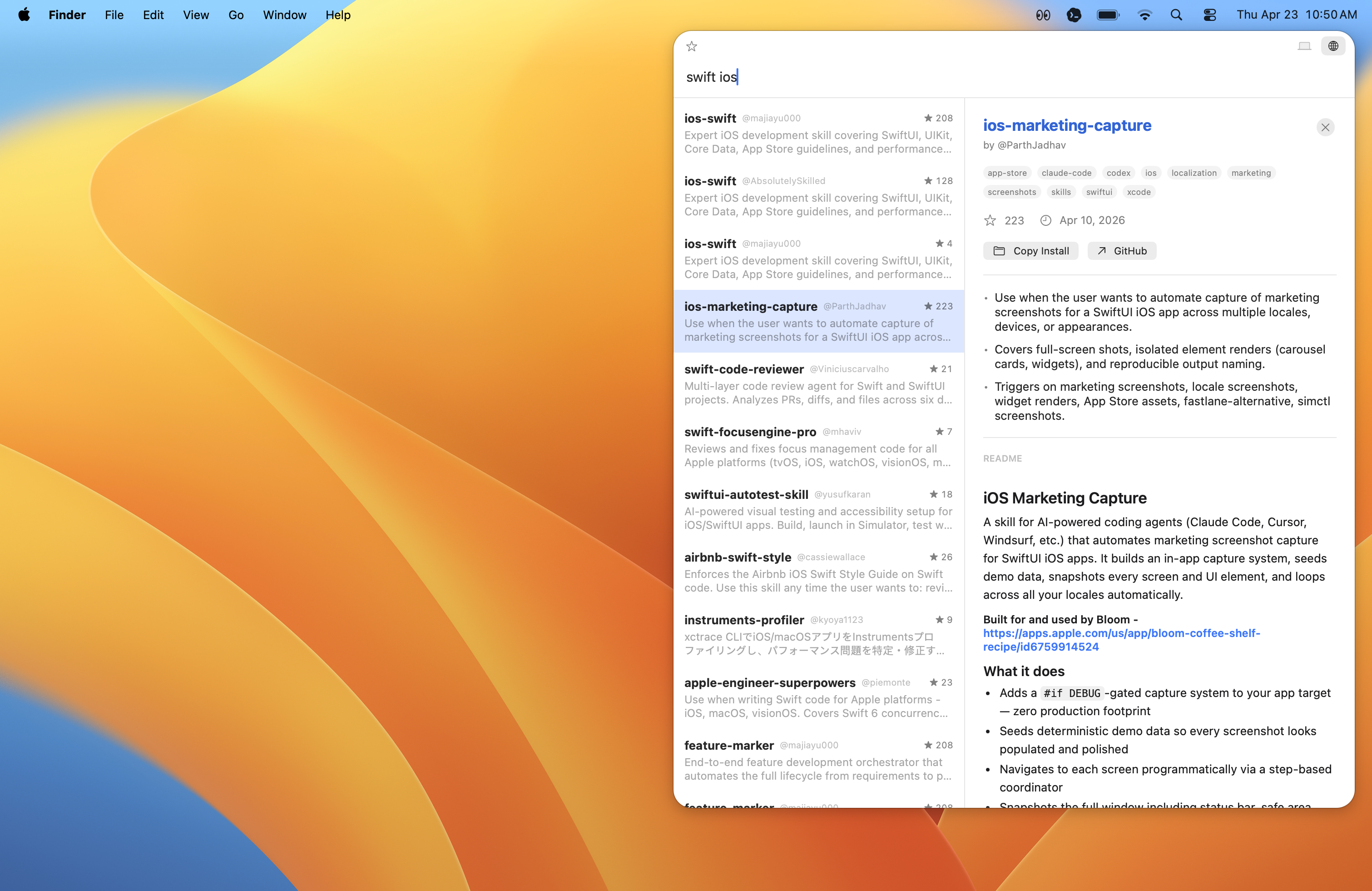The height and width of the screenshot is (891, 1372).
Task: Click the favorites star icon above search
Action: pos(692,46)
